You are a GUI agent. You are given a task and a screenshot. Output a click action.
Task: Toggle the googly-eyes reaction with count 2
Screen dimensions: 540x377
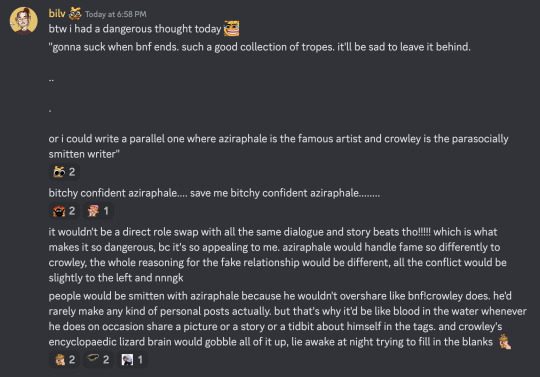pyautogui.click(x=64, y=172)
